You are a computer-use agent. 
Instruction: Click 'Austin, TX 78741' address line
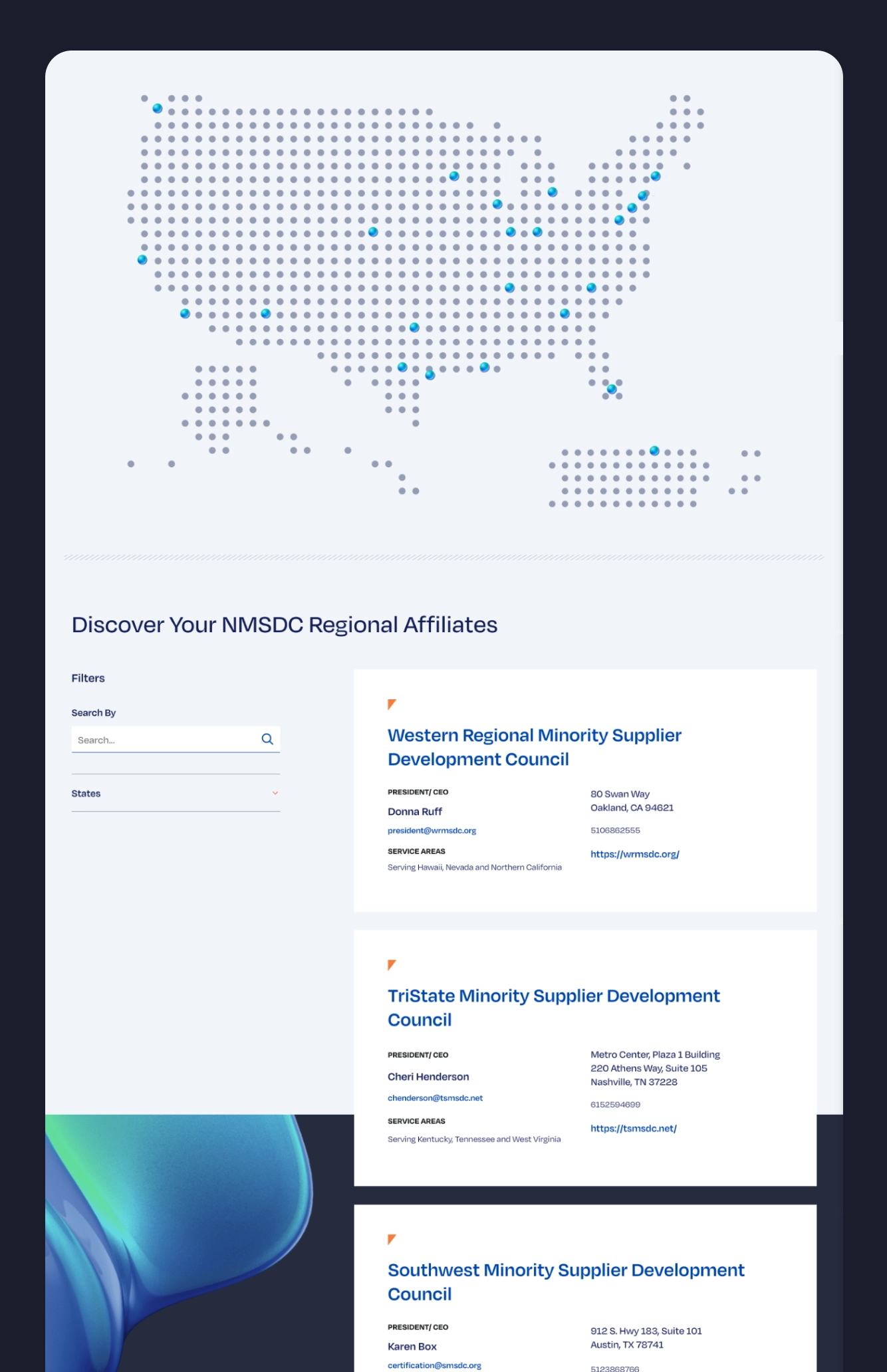pos(627,1345)
